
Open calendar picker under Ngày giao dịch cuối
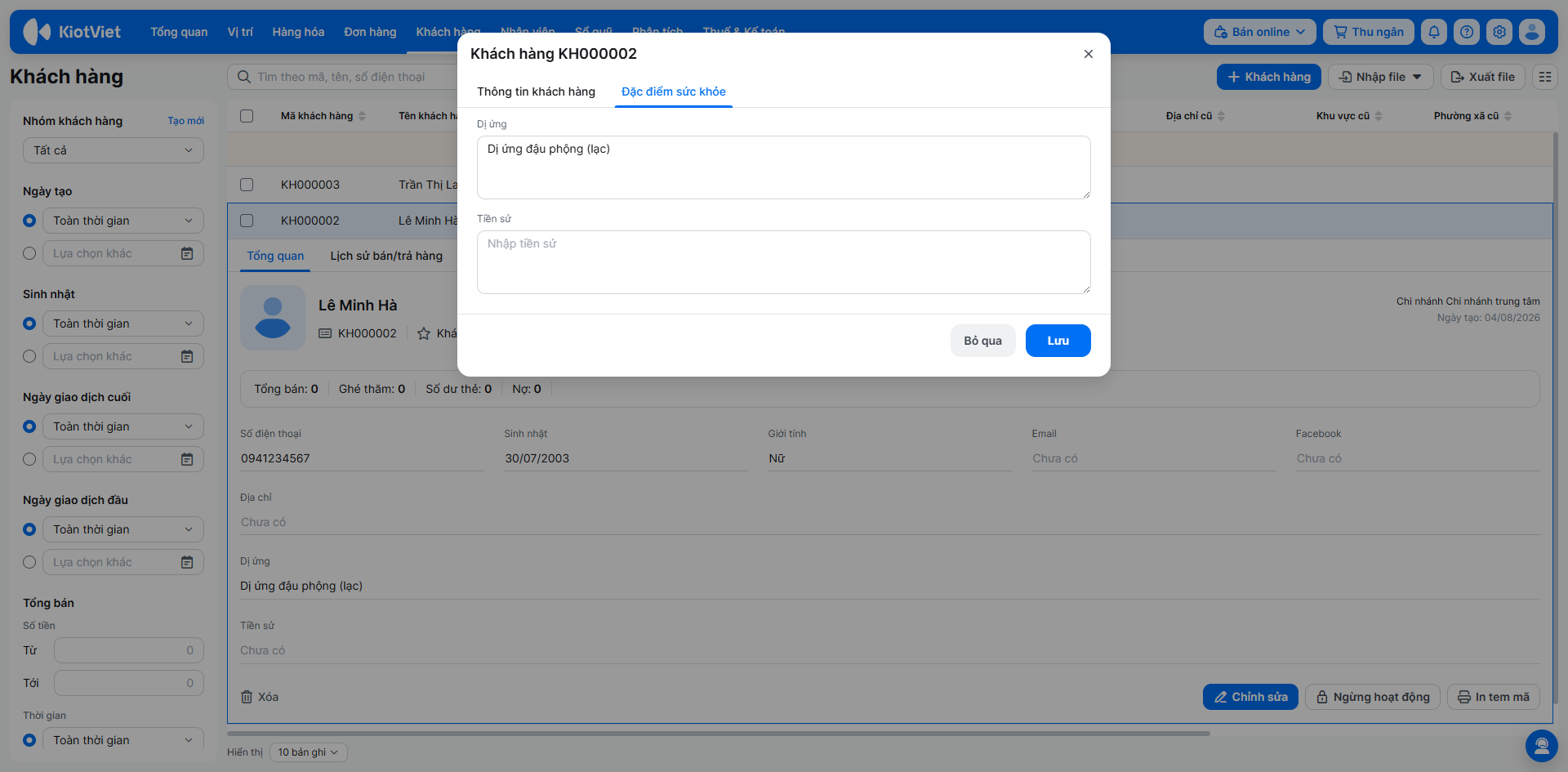coord(187,459)
